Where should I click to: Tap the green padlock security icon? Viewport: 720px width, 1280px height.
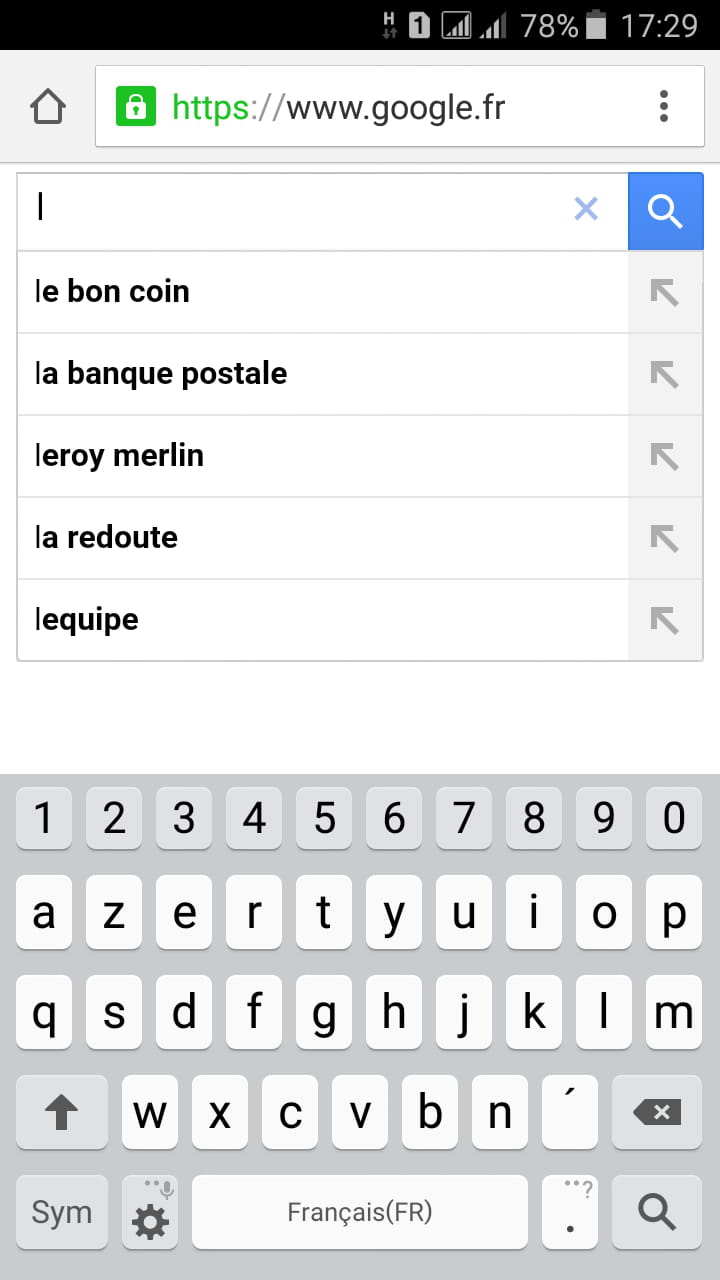click(x=136, y=106)
